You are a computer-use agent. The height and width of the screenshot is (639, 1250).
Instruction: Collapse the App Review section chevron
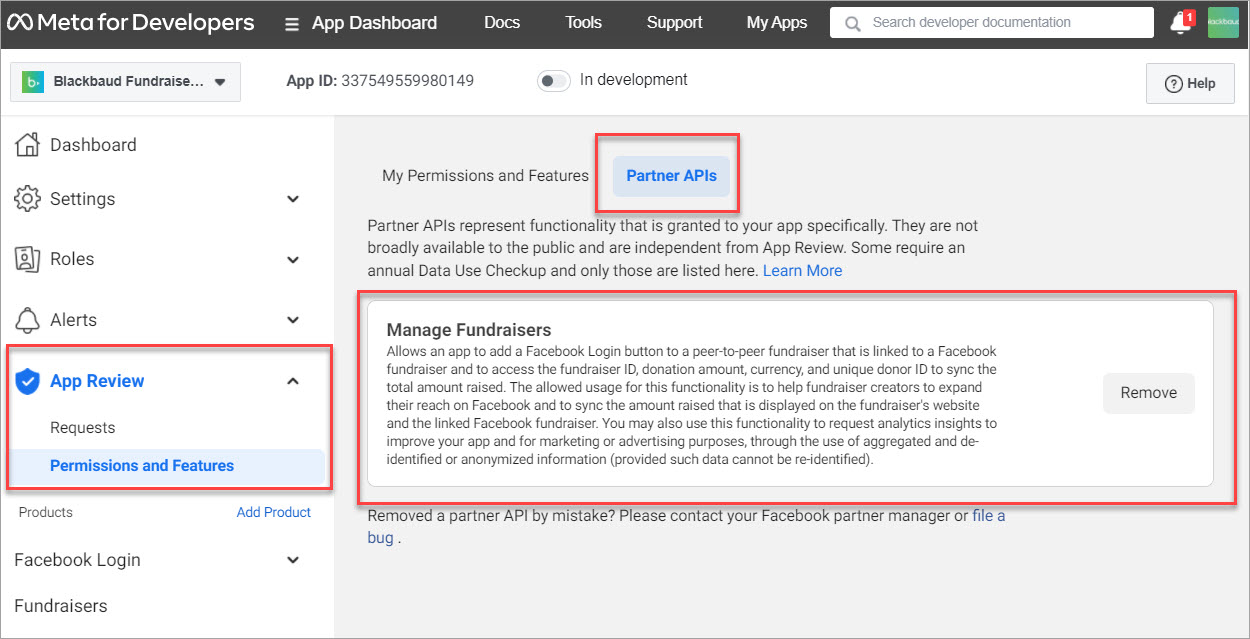click(293, 381)
